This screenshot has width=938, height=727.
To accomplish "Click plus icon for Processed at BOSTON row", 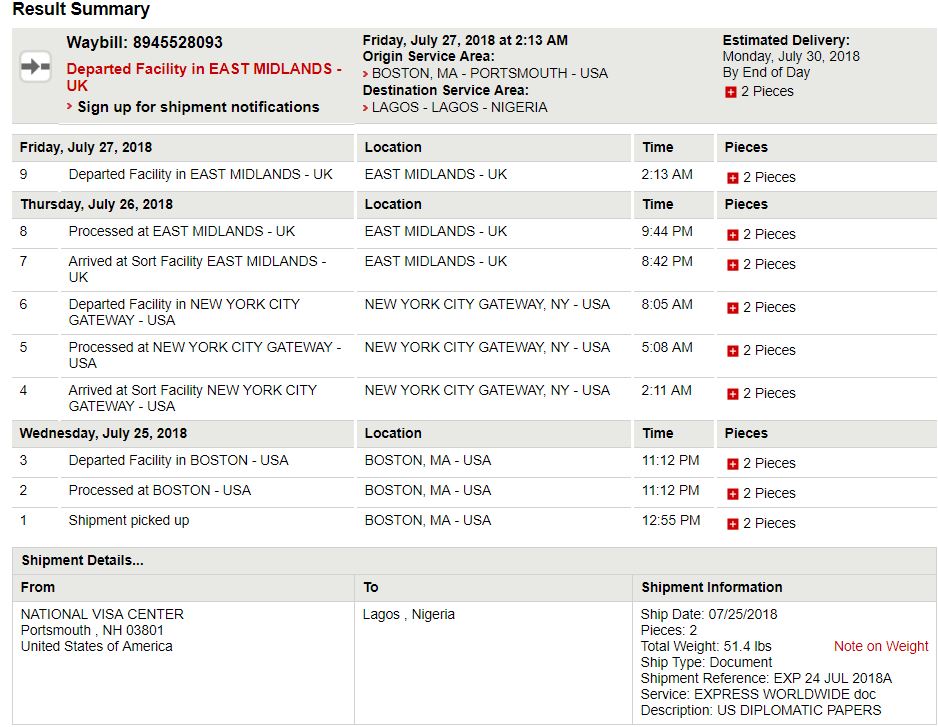I will [x=732, y=494].
